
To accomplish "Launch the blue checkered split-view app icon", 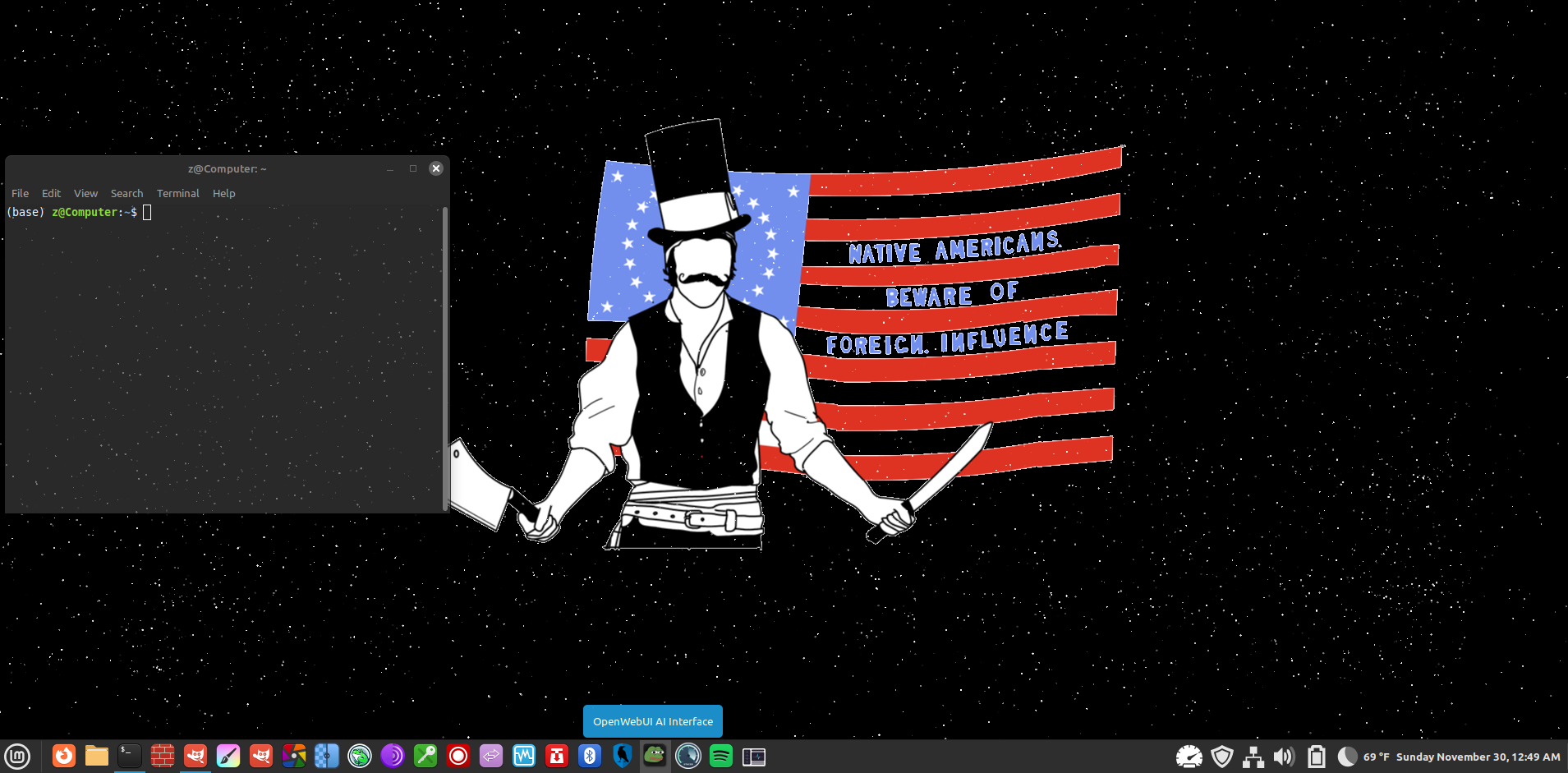I will [327, 756].
